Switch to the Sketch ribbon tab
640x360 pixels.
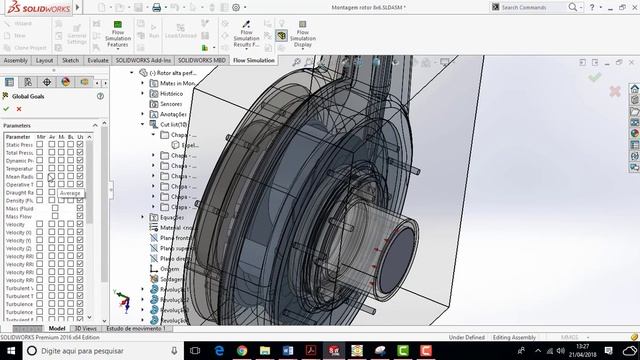tap(70, 60)
